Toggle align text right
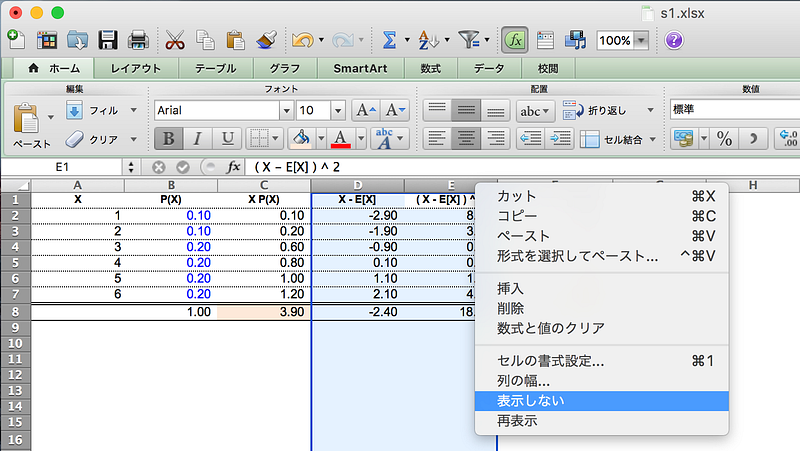 click(x=495, y=139)
